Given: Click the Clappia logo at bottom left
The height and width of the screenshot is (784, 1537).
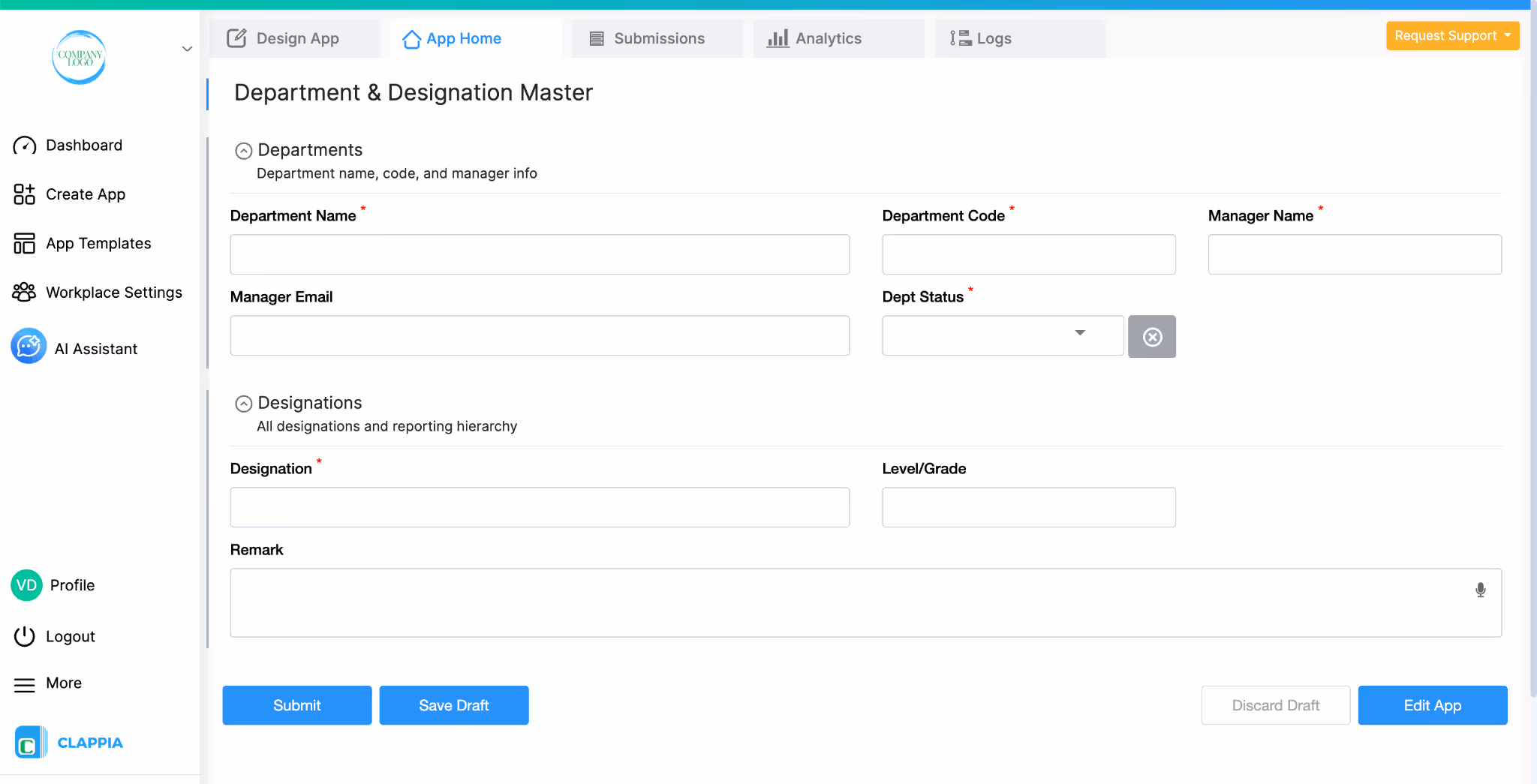Looking at the screenshot, I should point(69,742).
